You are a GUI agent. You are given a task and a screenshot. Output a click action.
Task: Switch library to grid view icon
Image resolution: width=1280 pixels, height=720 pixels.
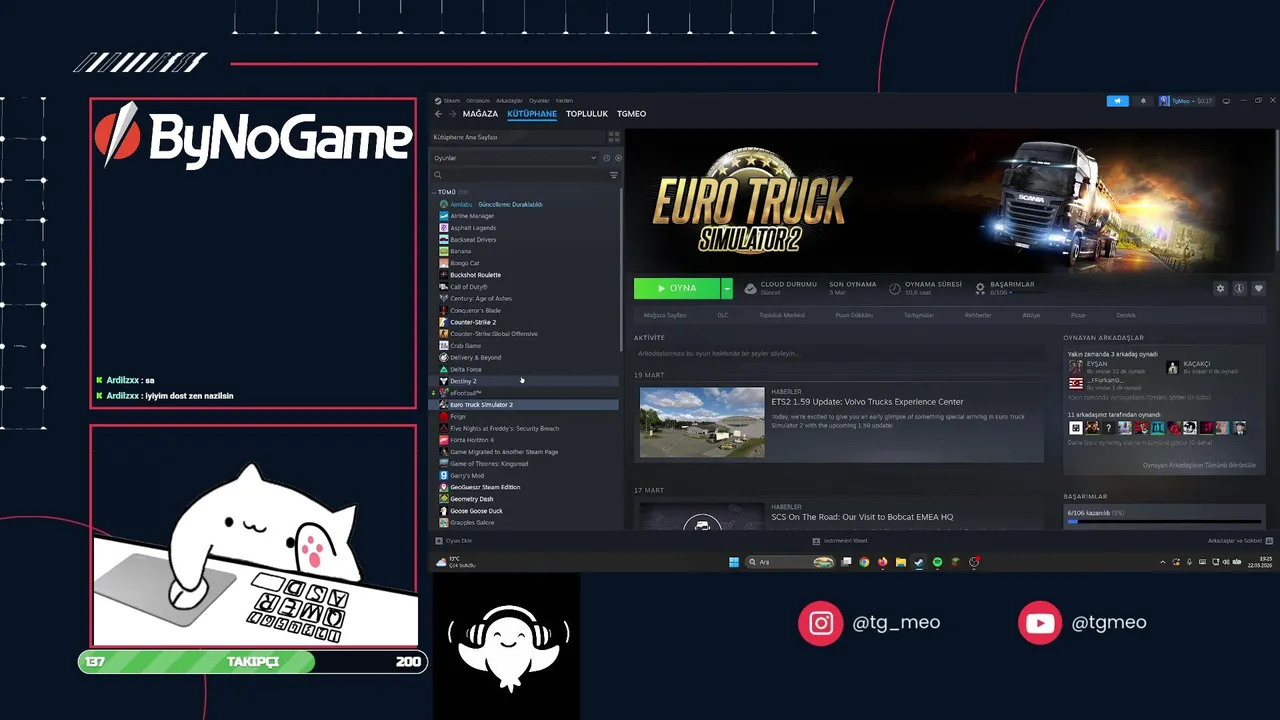click(614, 137)
